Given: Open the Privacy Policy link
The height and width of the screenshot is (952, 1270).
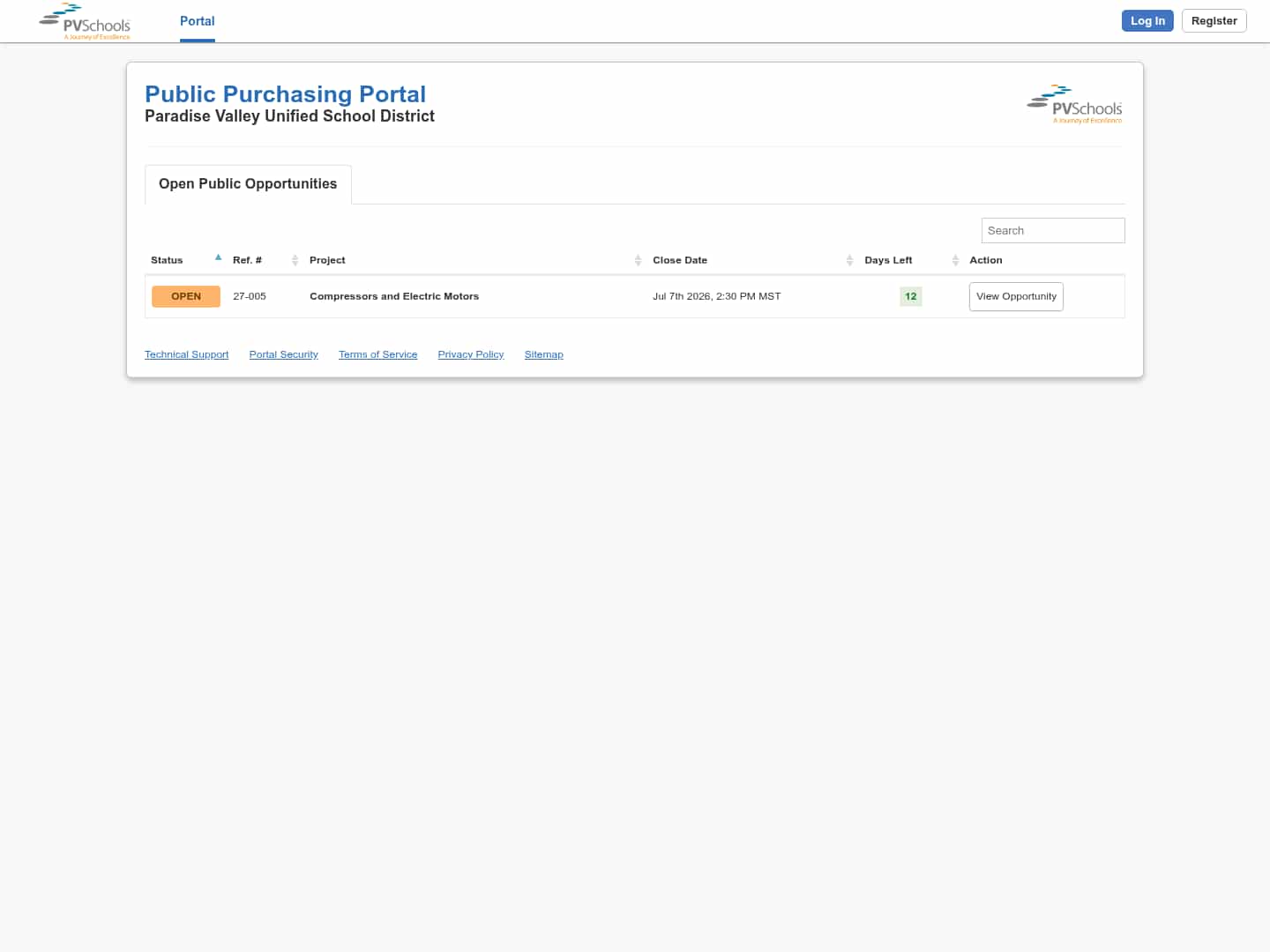Looking at the screenshot, I should click(x=471, y=354).
